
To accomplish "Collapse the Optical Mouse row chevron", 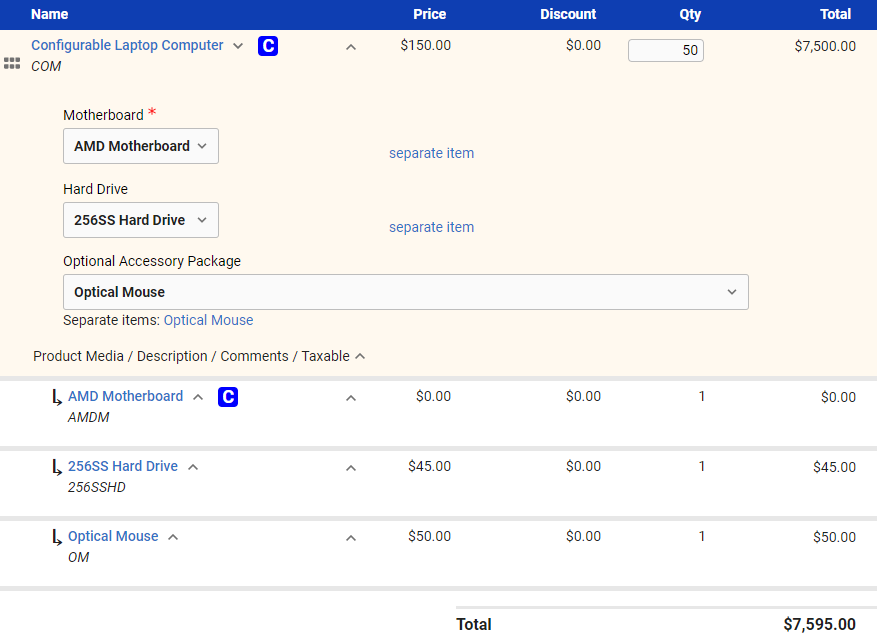I will (351, 537).
